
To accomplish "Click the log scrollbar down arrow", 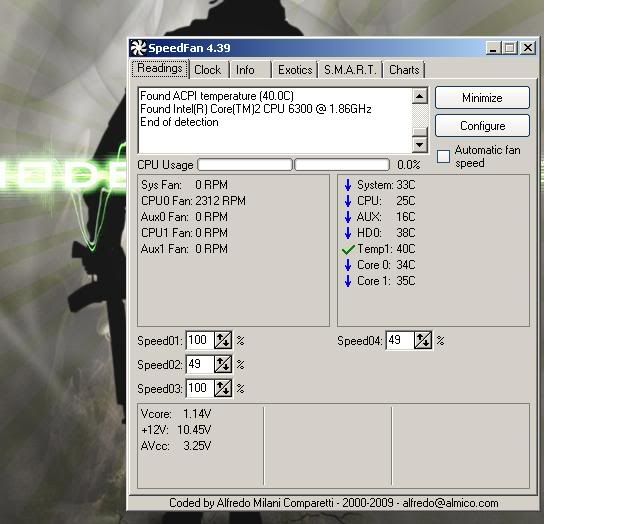I will (420, 144).
